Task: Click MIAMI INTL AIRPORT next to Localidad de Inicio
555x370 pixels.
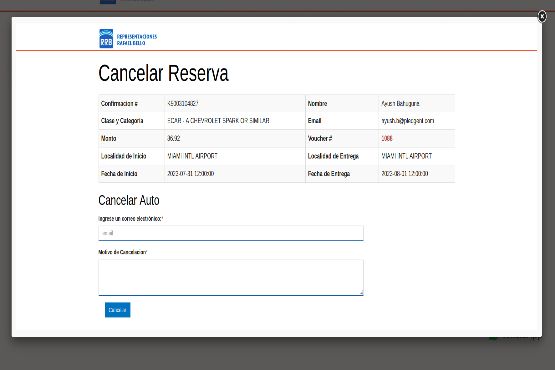Action: (192, 156)
